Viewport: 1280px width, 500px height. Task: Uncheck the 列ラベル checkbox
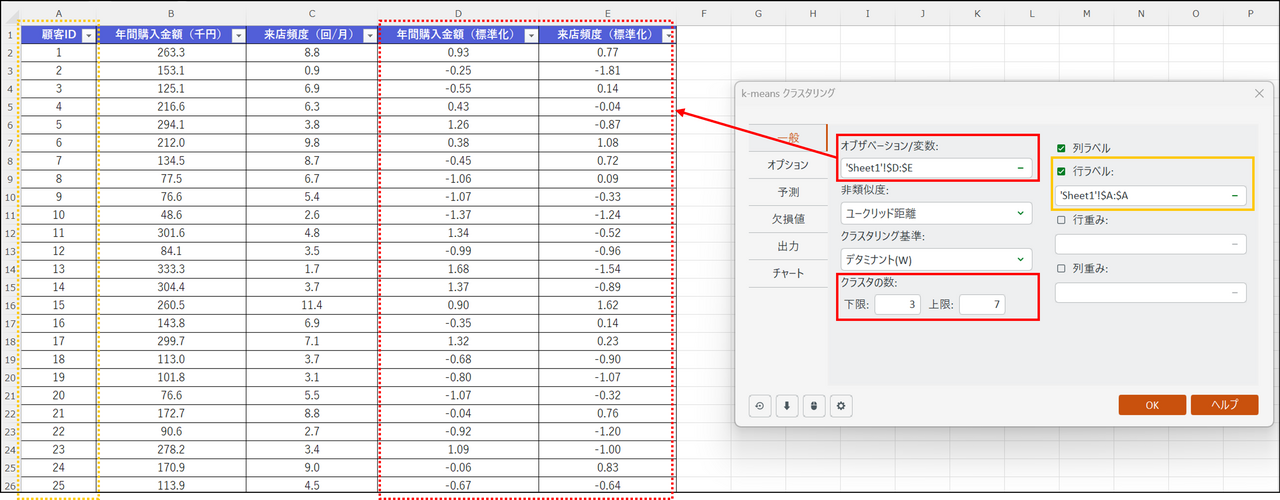click(1062, 148)
